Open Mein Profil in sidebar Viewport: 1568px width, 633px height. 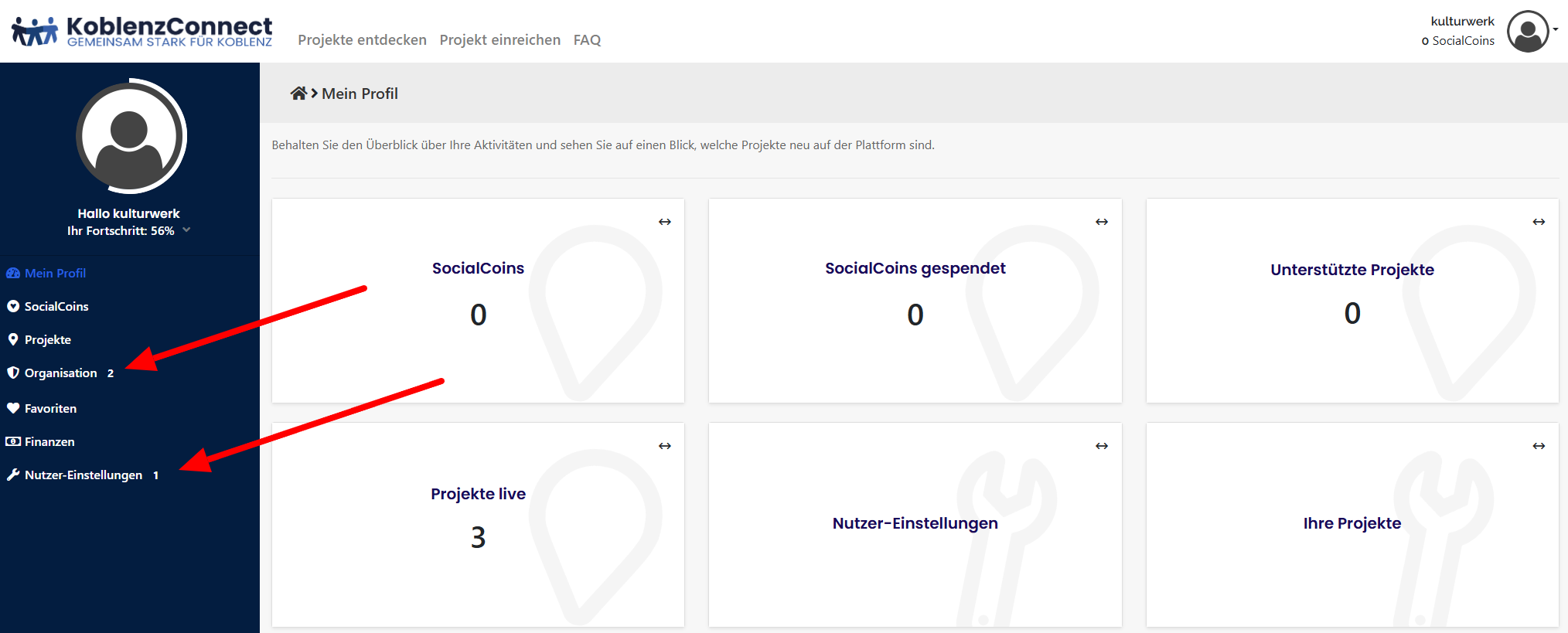54,274
